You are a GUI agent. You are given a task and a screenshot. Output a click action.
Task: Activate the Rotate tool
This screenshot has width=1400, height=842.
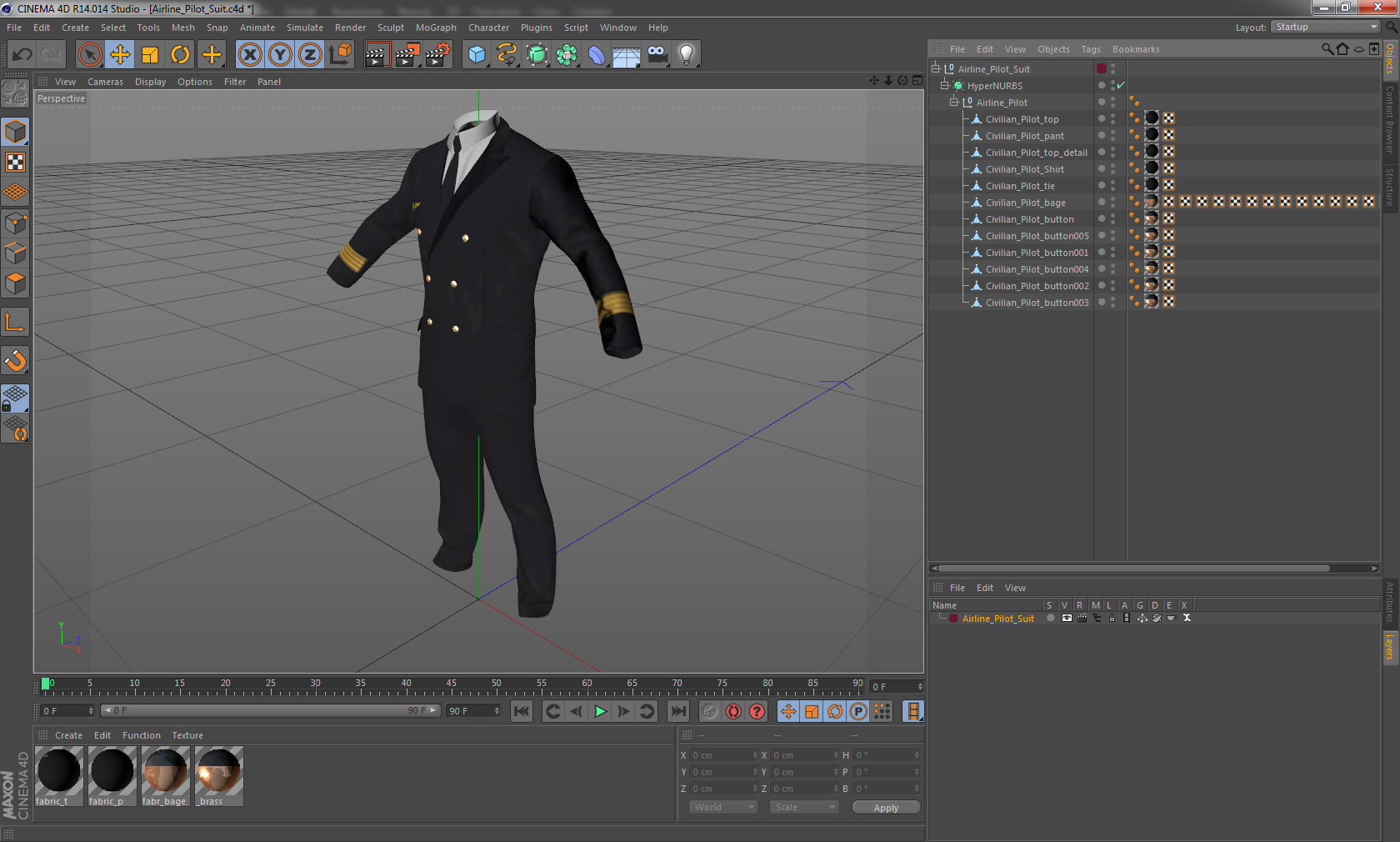pos(180,55)
